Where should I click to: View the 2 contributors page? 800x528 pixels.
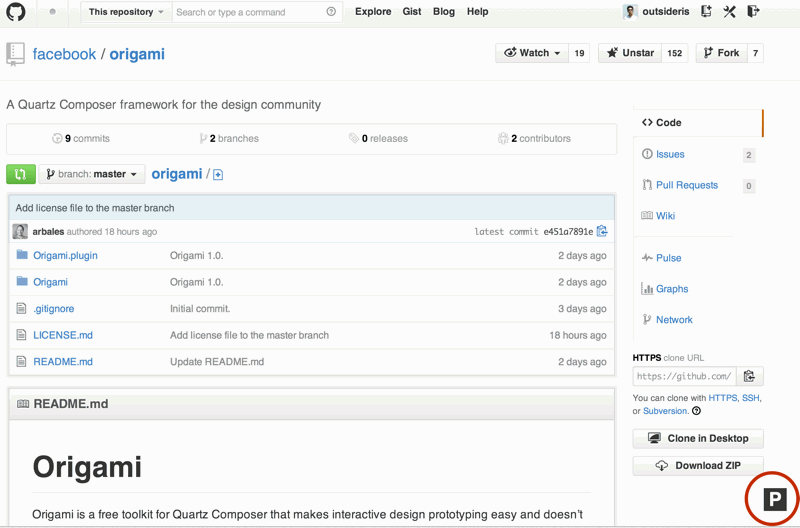point(535,138)
